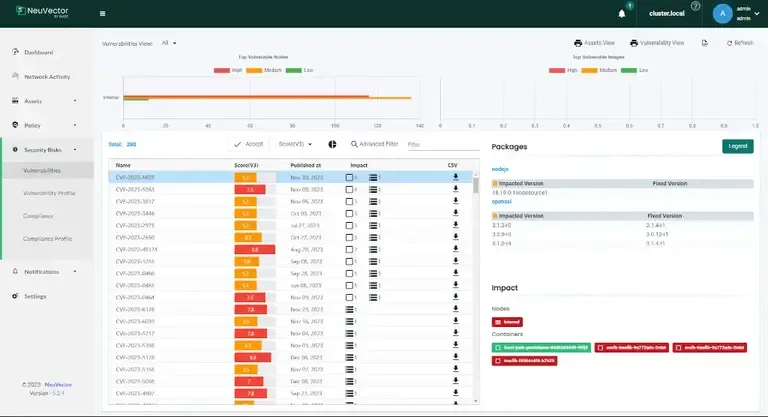Click Advanced Filter search icon
Screen dimensions: 768x417
click(354, 144)
